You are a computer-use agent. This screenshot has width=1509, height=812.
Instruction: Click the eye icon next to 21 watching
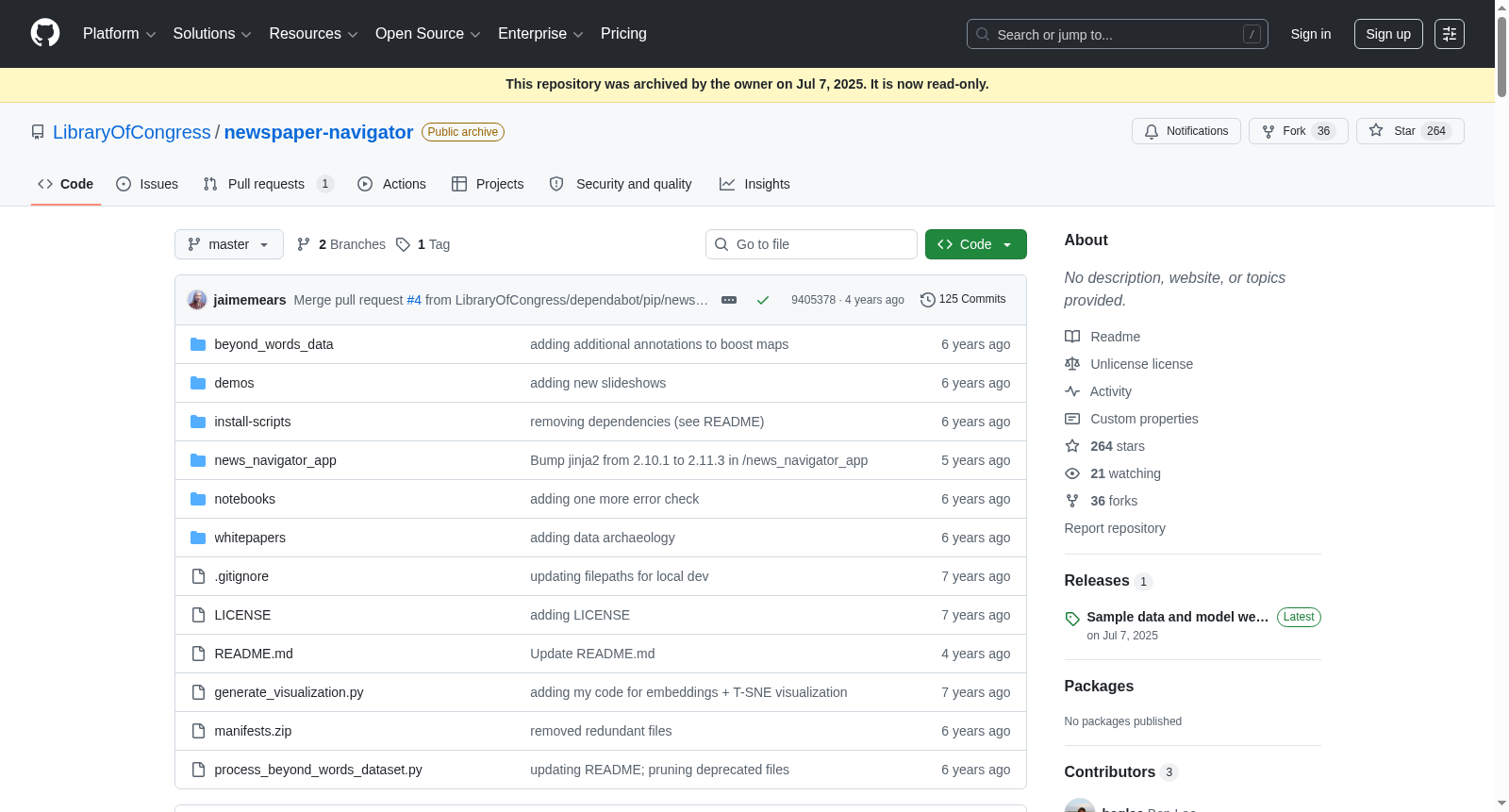pos(1072,473)
